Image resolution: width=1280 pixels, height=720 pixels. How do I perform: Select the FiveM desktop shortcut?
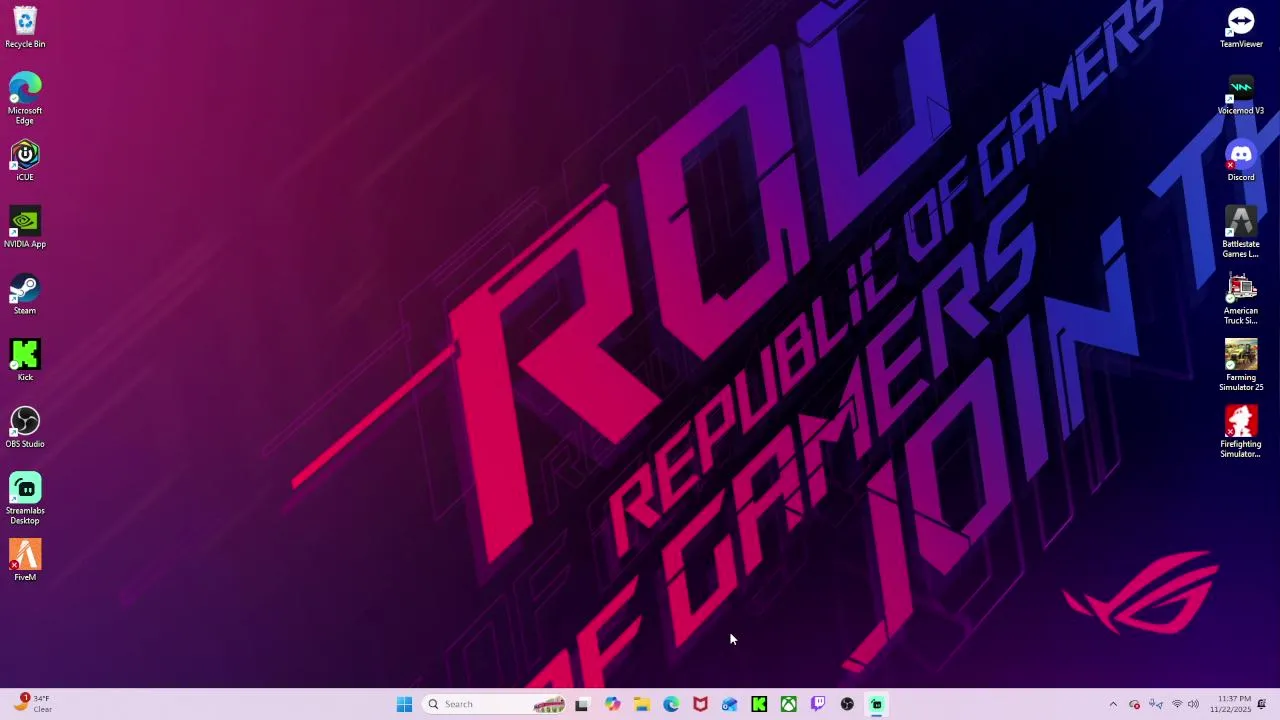(25, 561)
